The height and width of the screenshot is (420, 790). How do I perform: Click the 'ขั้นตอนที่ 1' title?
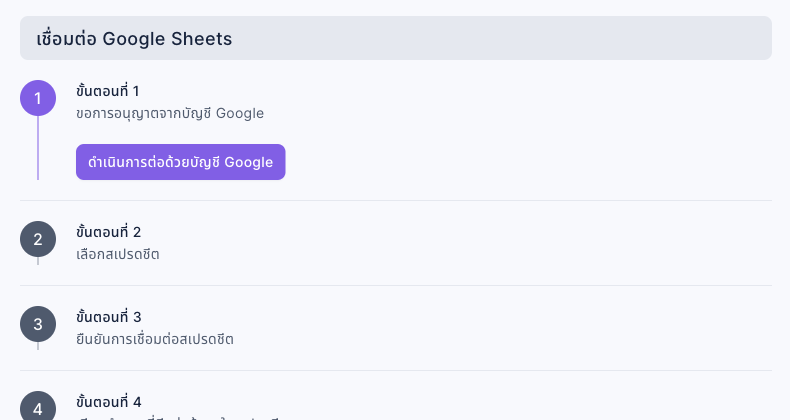107,91
